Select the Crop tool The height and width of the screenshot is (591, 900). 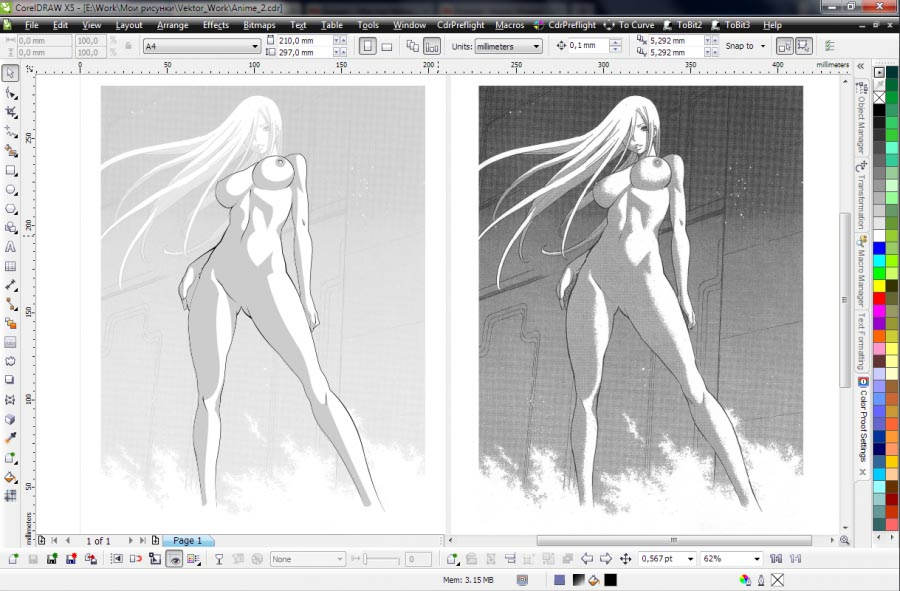(x=10, y=112)
